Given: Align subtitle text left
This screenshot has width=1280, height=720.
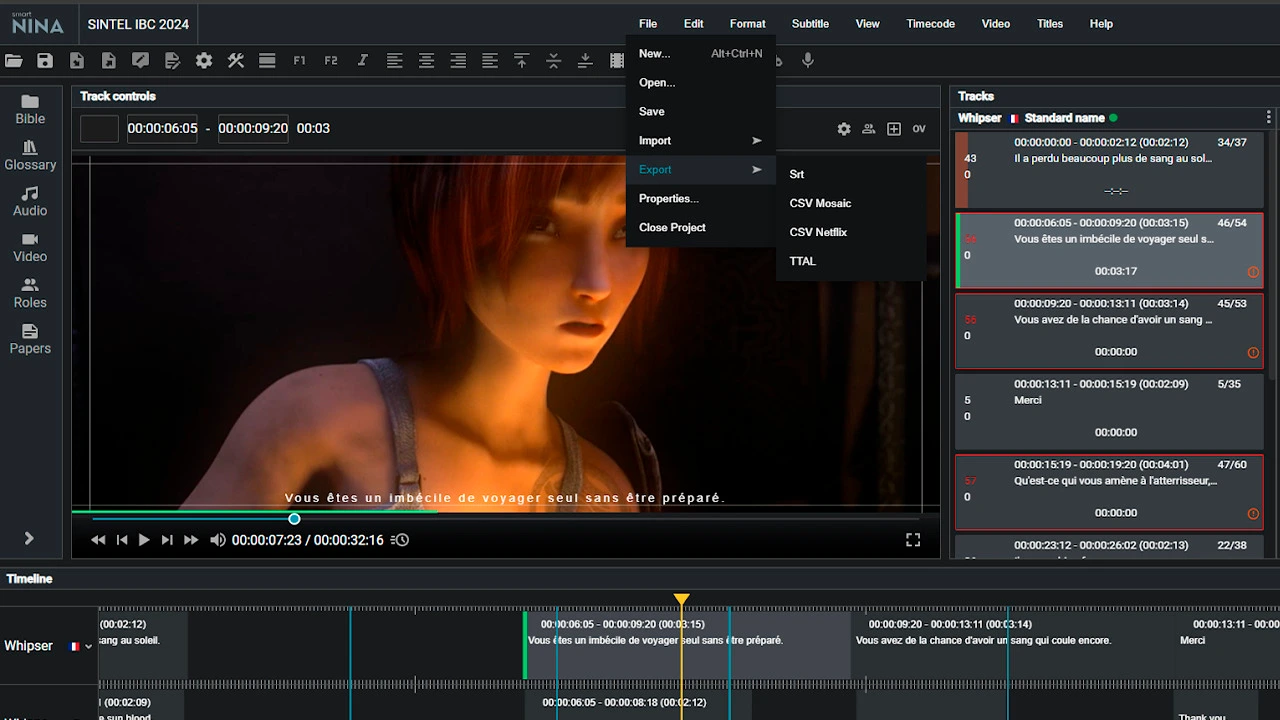Looking at the screenshot, I should pos(395,61).
